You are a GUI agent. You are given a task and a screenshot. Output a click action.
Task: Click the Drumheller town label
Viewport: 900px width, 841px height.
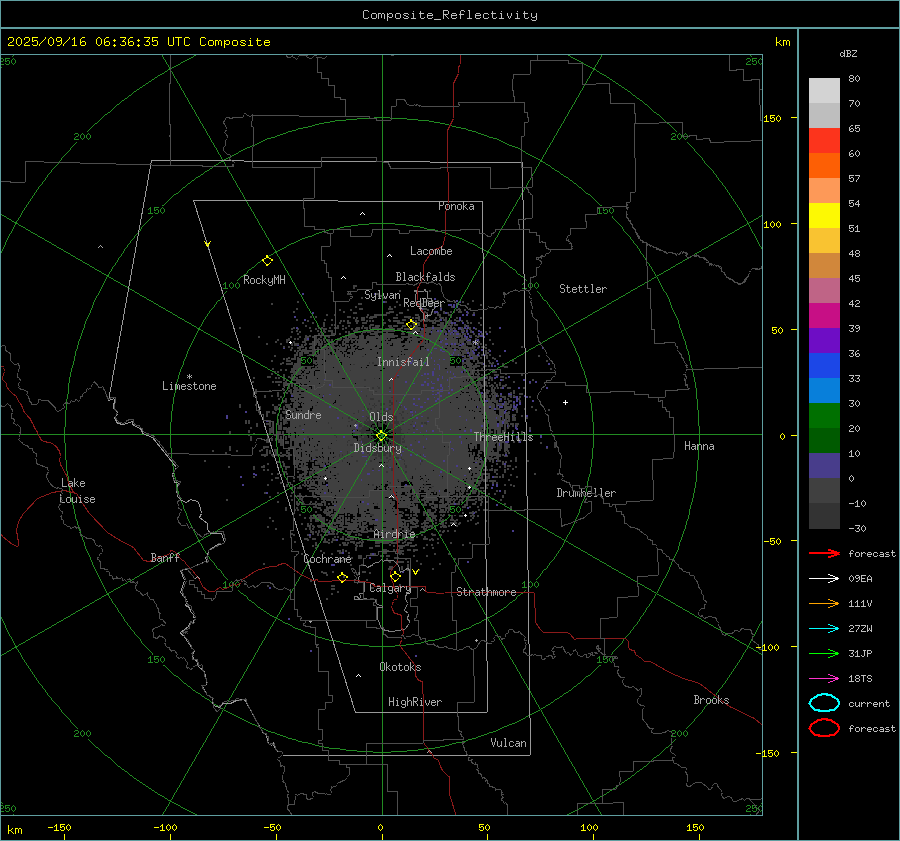(x=586, y=493)
